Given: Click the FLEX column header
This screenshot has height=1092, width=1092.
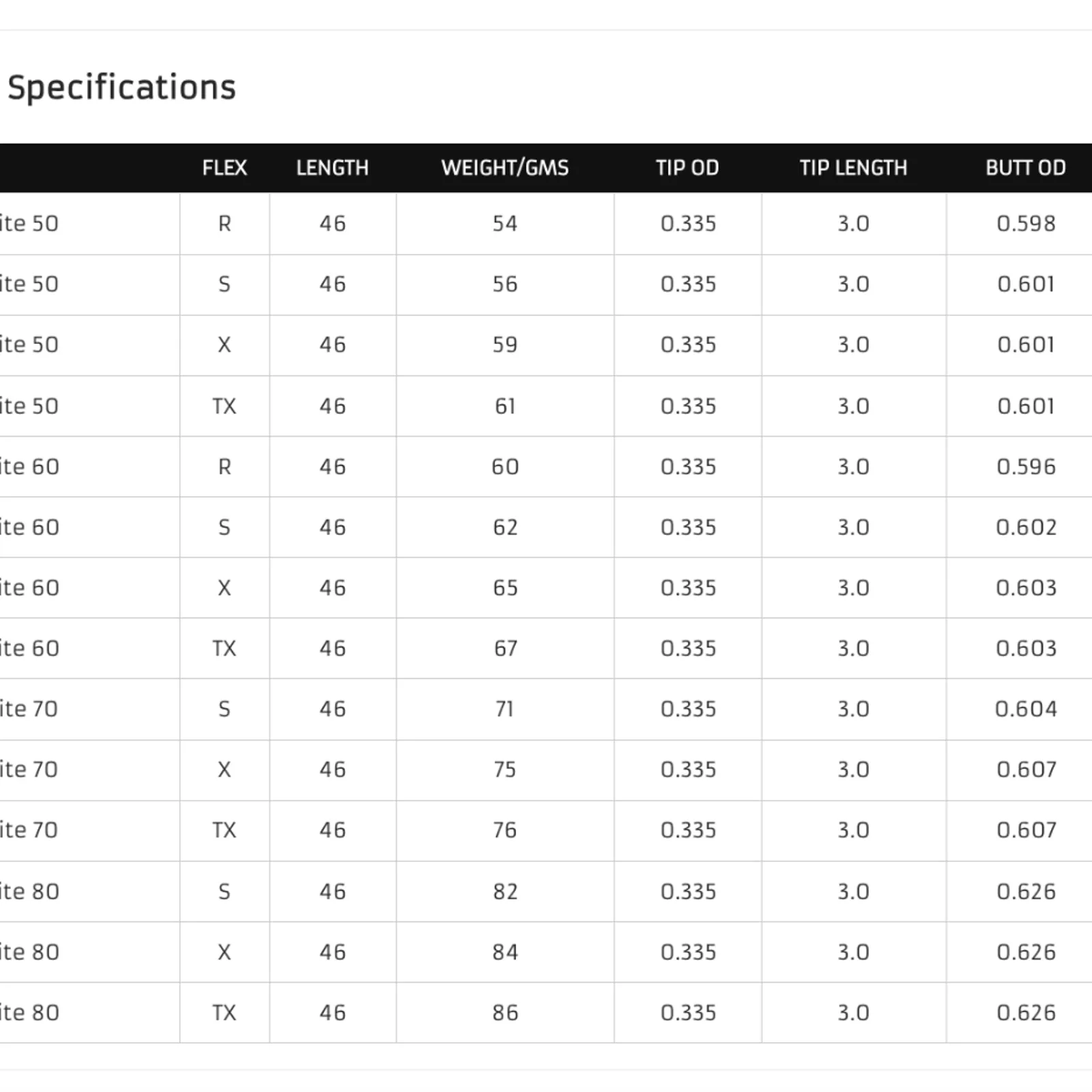Looking at the screenshot, I should [x=225, y=168].
